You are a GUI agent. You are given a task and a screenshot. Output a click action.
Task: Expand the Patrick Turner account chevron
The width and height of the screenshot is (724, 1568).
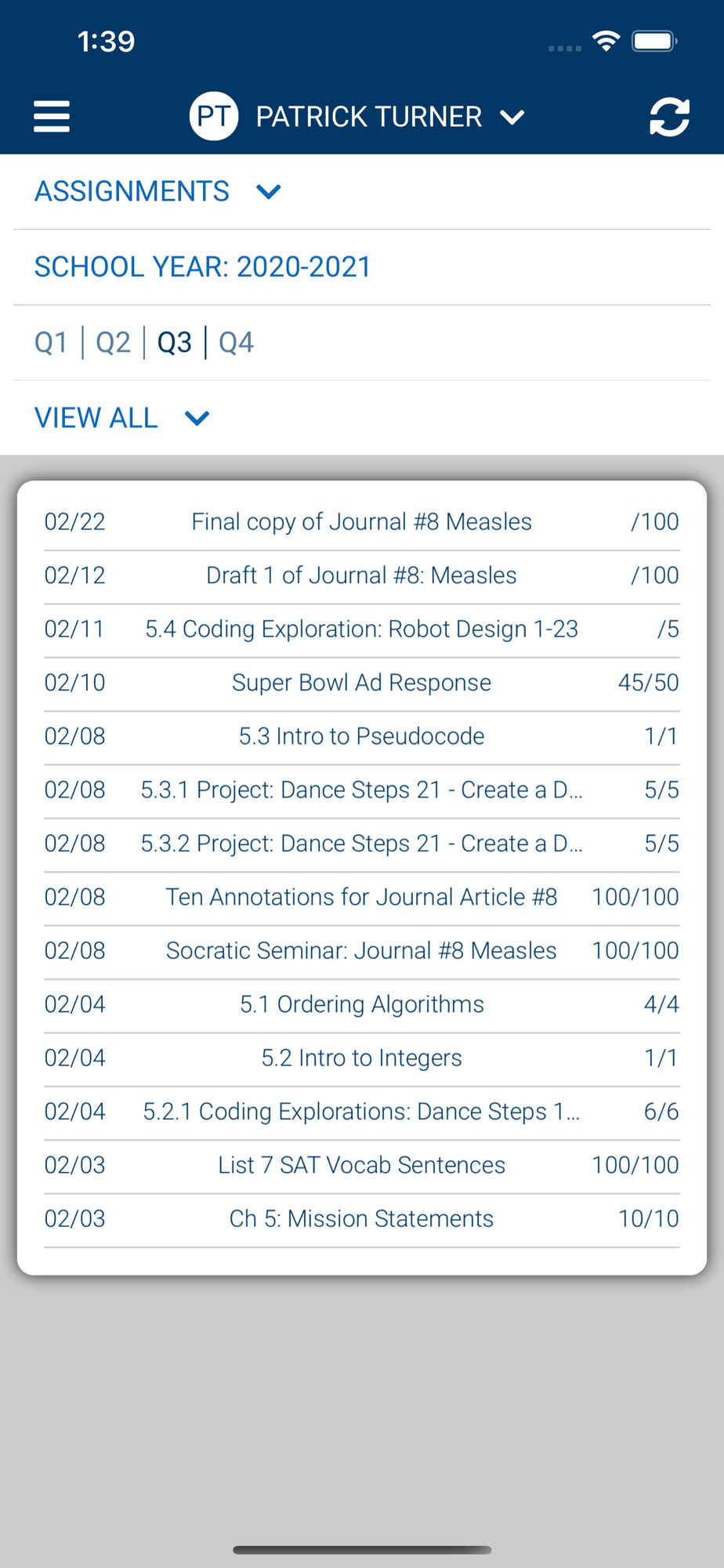512,118
